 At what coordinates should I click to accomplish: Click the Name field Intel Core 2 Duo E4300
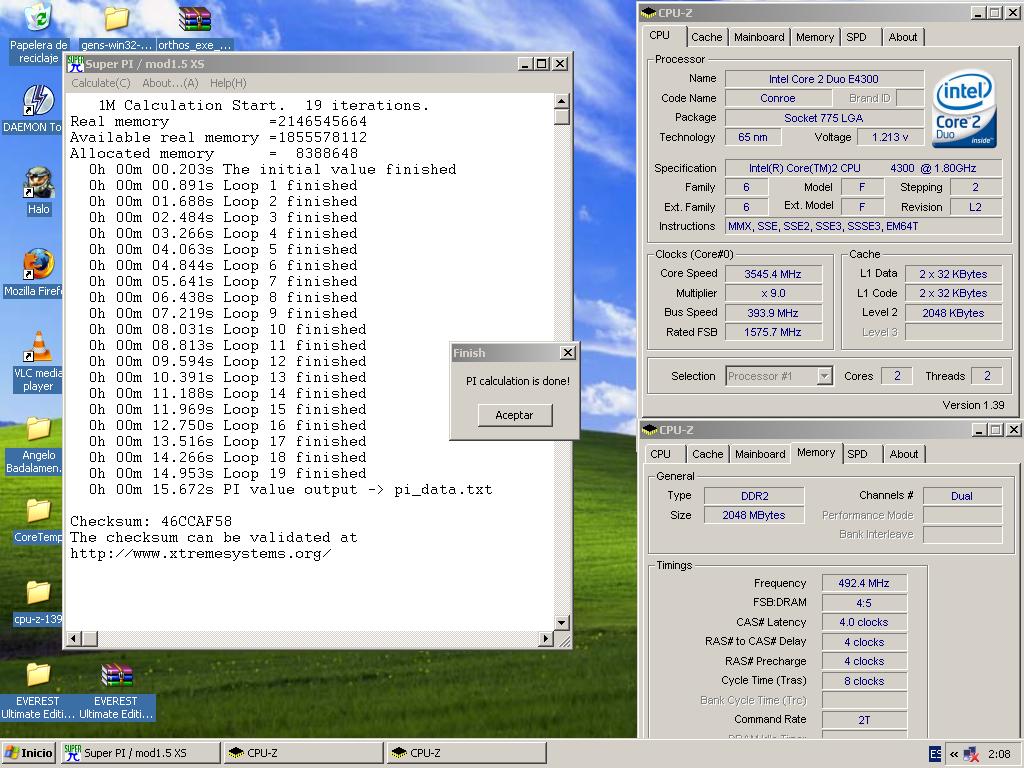[x=824, y=79]
